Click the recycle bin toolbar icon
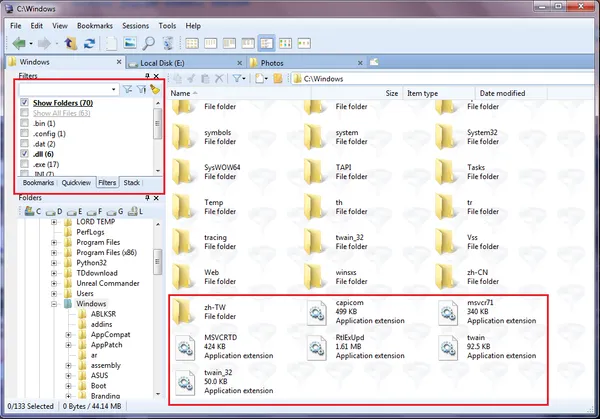Screen dimensions: 600x419 168,43
